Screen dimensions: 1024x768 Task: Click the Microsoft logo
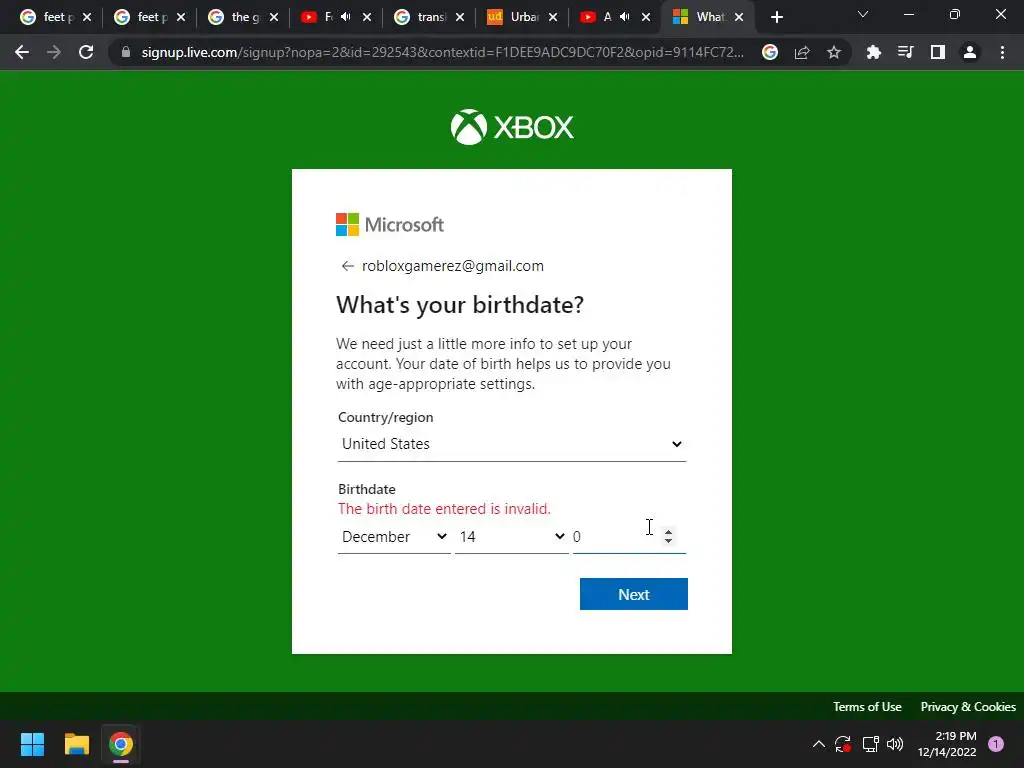pos(390,225)
